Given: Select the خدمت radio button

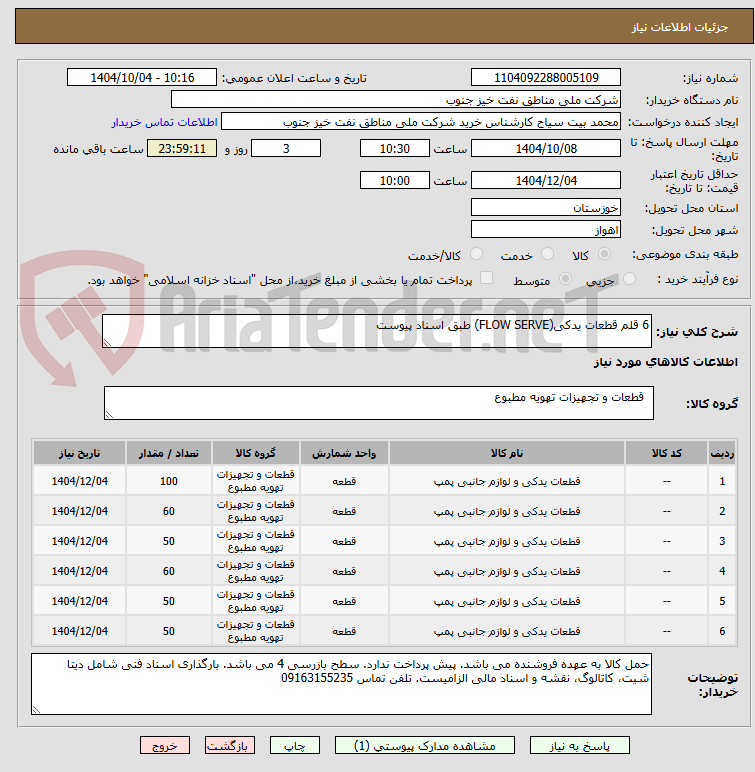Looking at the screenshot, I should coord(547,254).
